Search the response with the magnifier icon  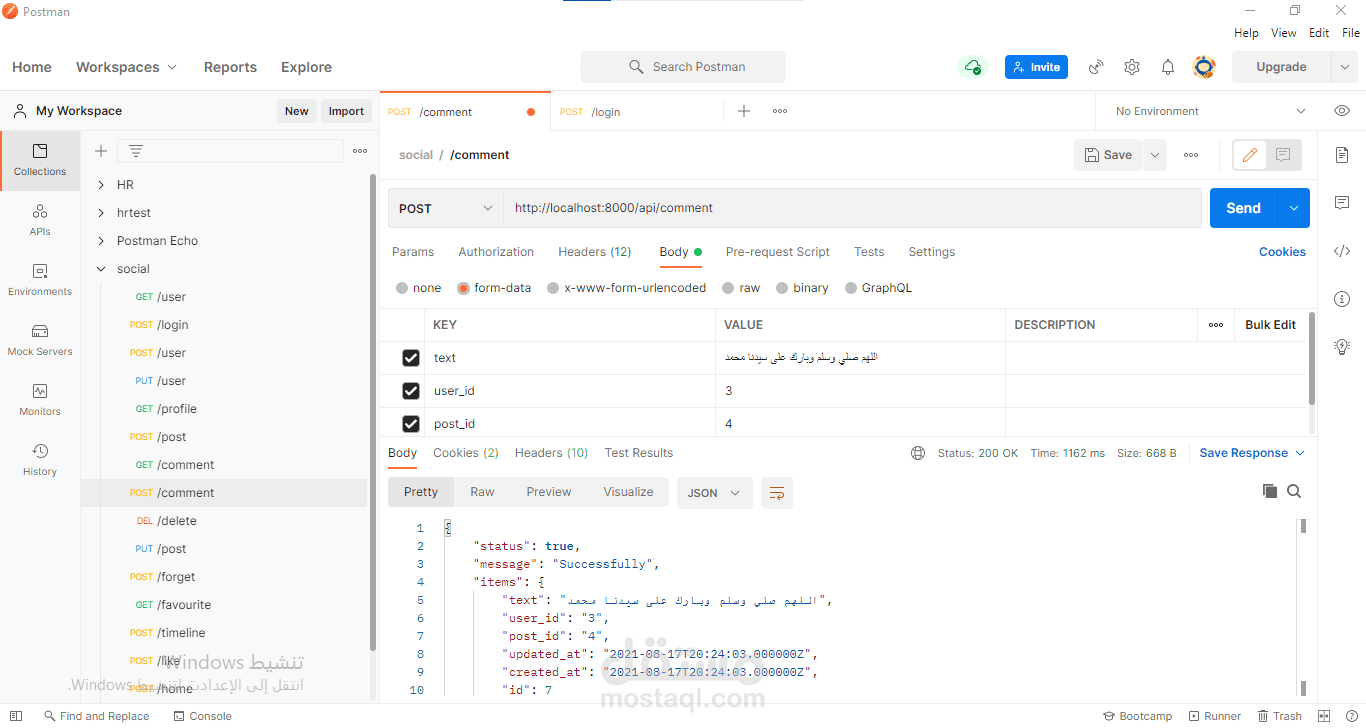(1294, 491)
